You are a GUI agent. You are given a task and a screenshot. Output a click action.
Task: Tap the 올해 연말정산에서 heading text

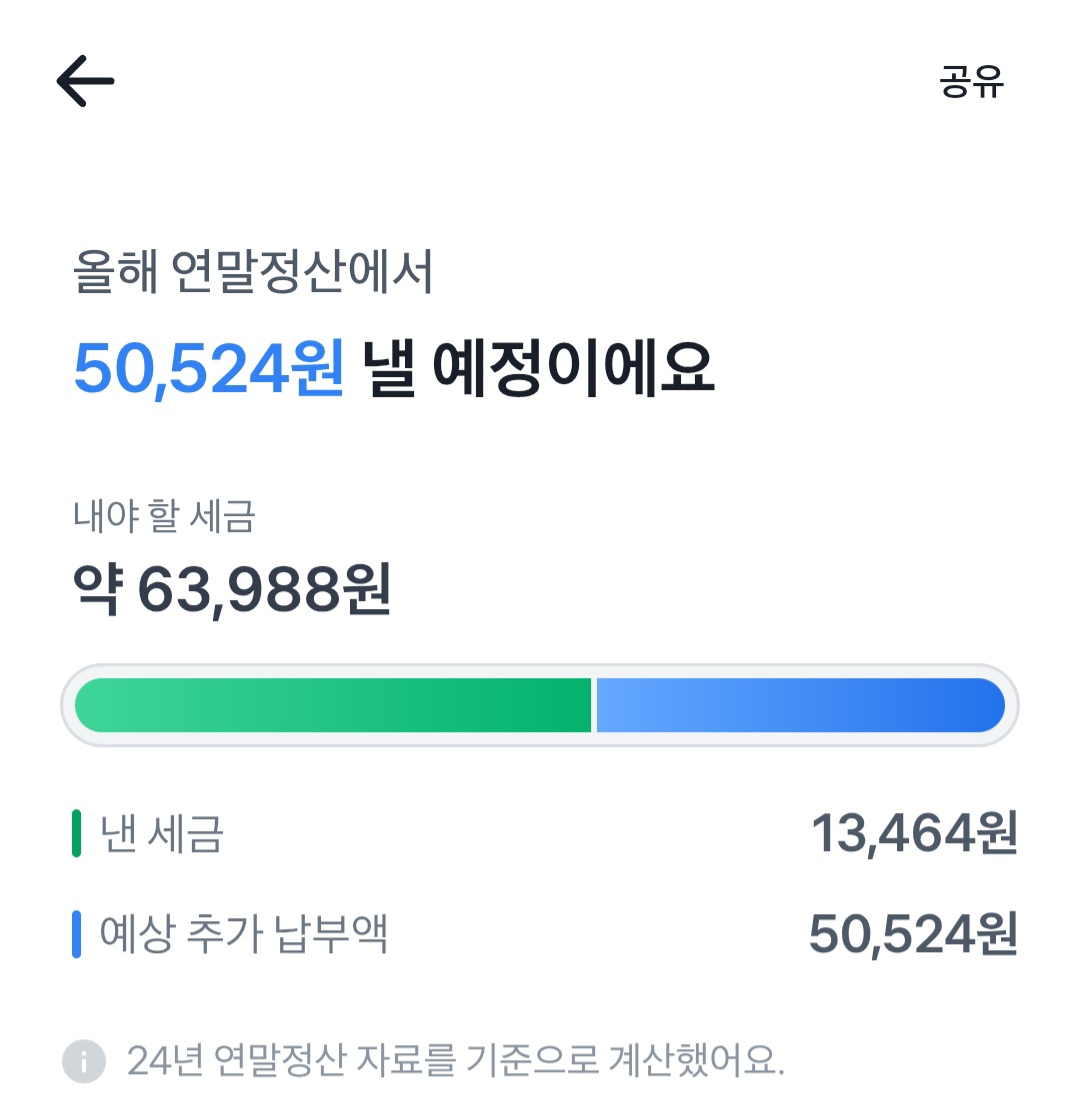click(253, 274)
